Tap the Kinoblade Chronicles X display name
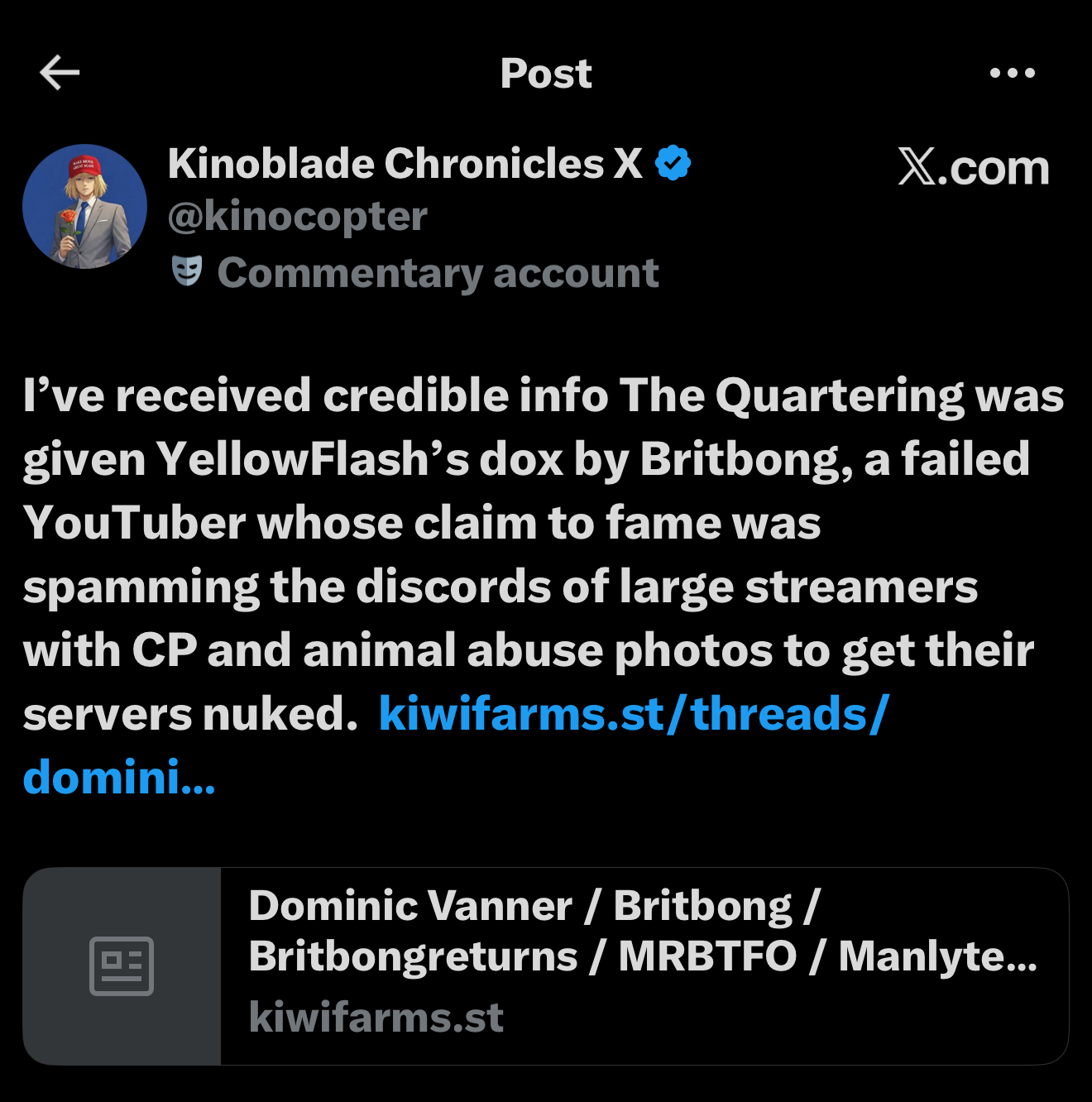The image size is (1092, 1102). 405,163
